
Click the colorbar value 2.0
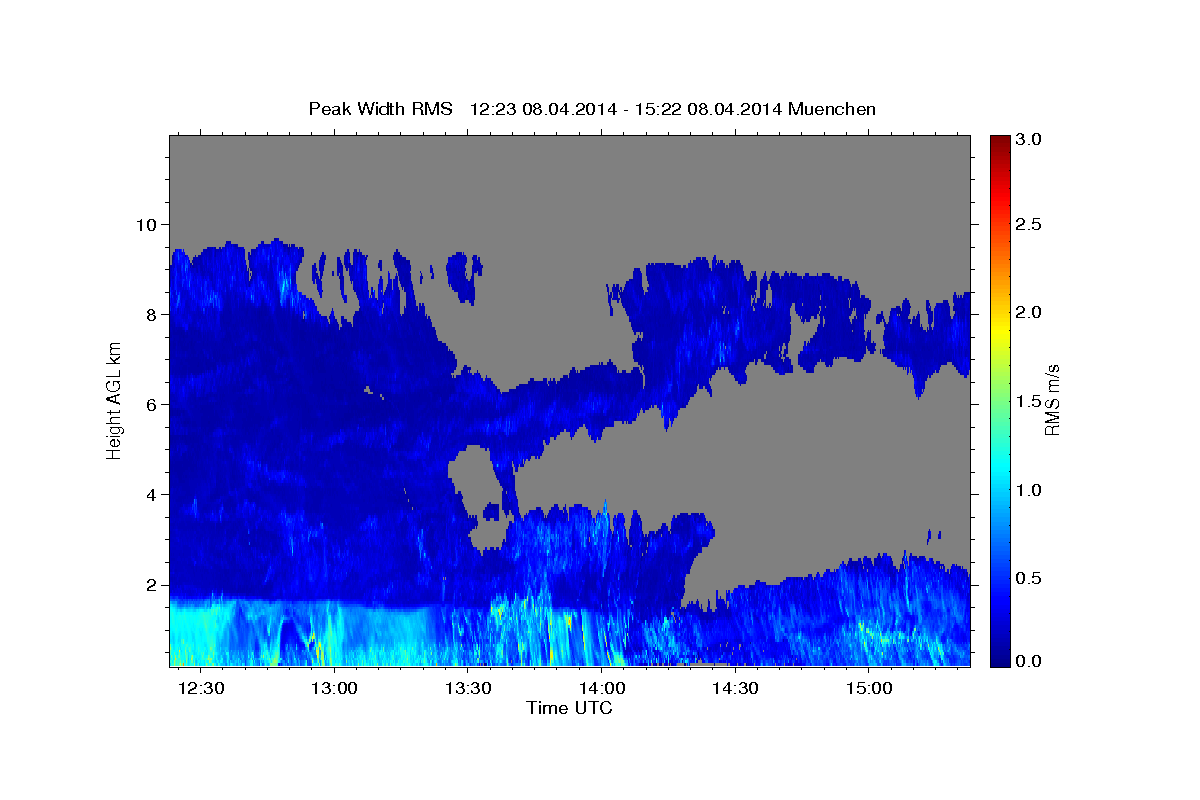[1028, 312]
